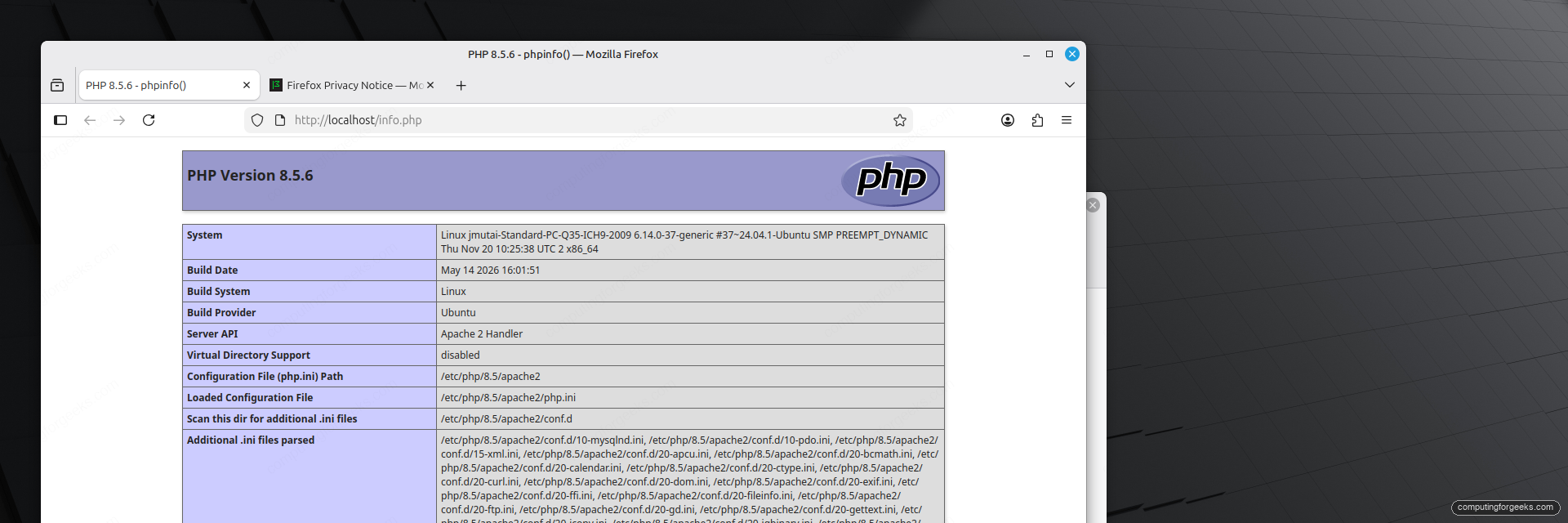Open the Firefox account menu
The width and height of the screenshot is (1568, 523).
[1008, 120]
